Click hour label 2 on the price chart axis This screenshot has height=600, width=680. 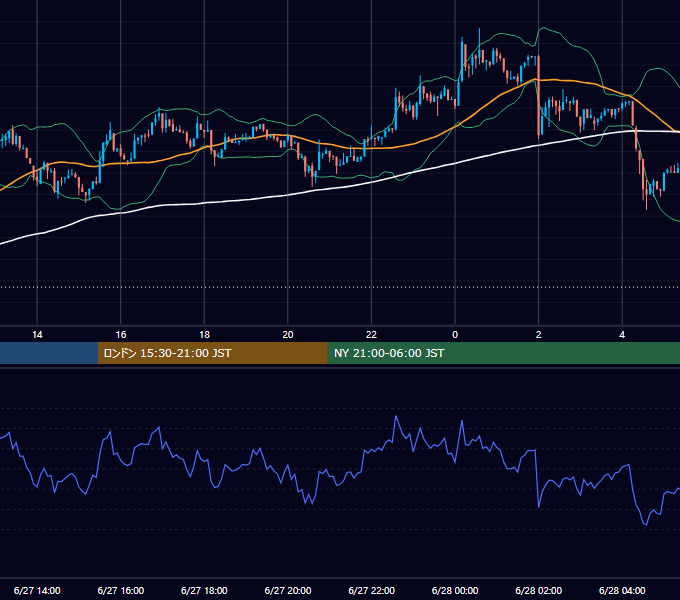coord(539,335)
